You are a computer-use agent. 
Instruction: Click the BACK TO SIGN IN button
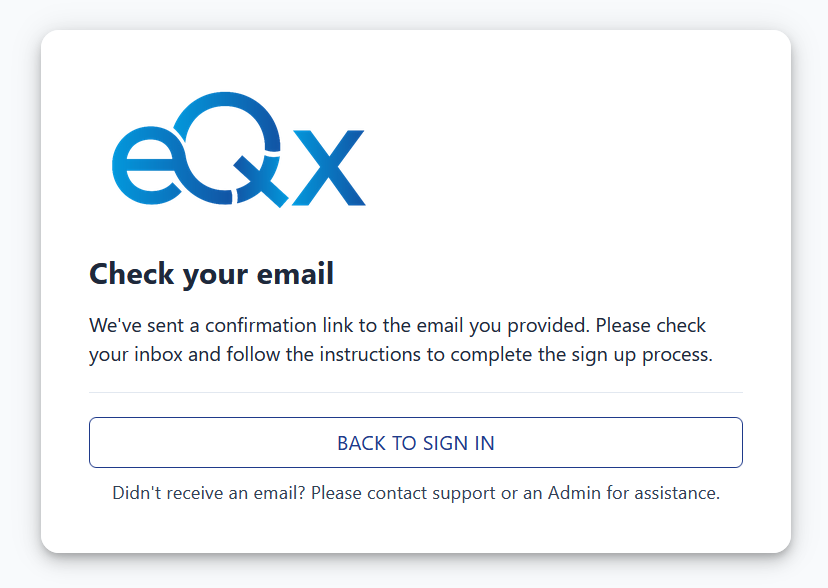(415, 442)
